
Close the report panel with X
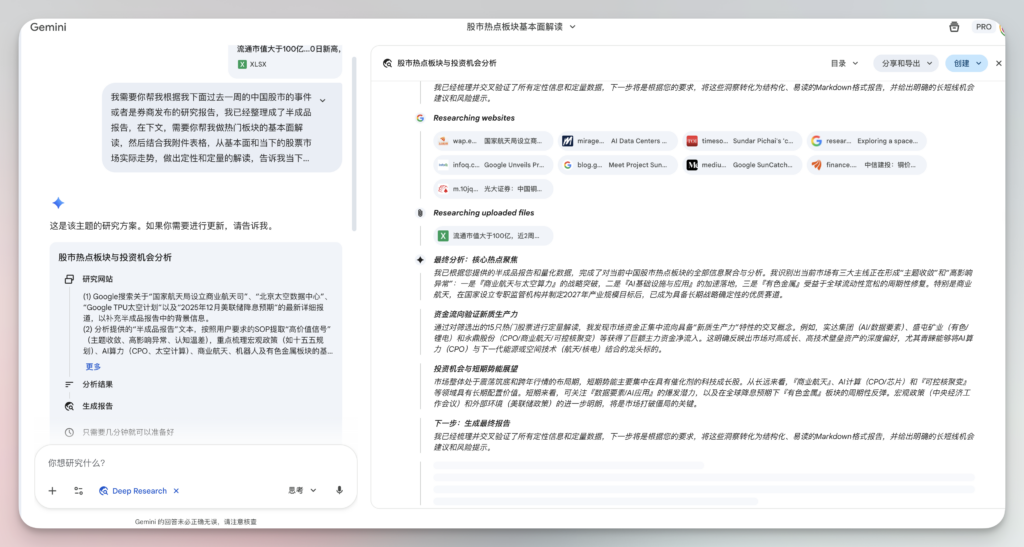tap(998, 63)
